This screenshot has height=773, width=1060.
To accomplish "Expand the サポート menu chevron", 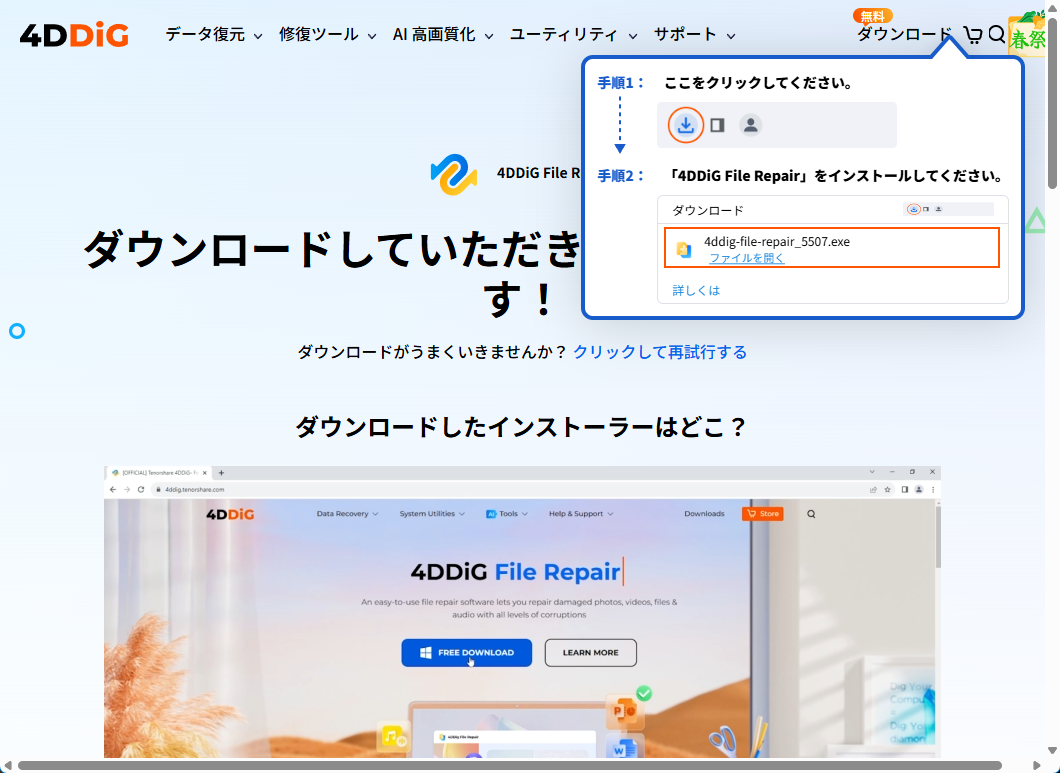I will click(x=731, y=36).
